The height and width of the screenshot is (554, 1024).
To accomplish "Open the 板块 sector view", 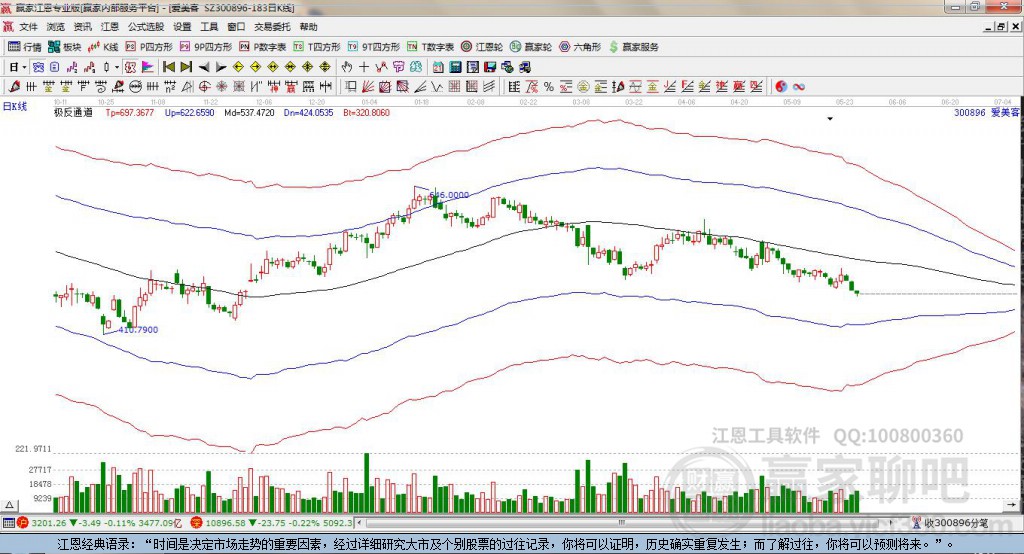I will 65,47.
